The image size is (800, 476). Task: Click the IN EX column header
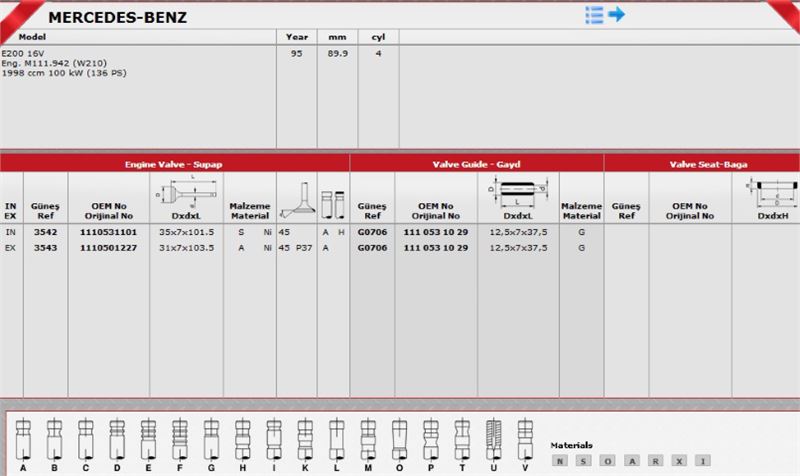(11, 211)
